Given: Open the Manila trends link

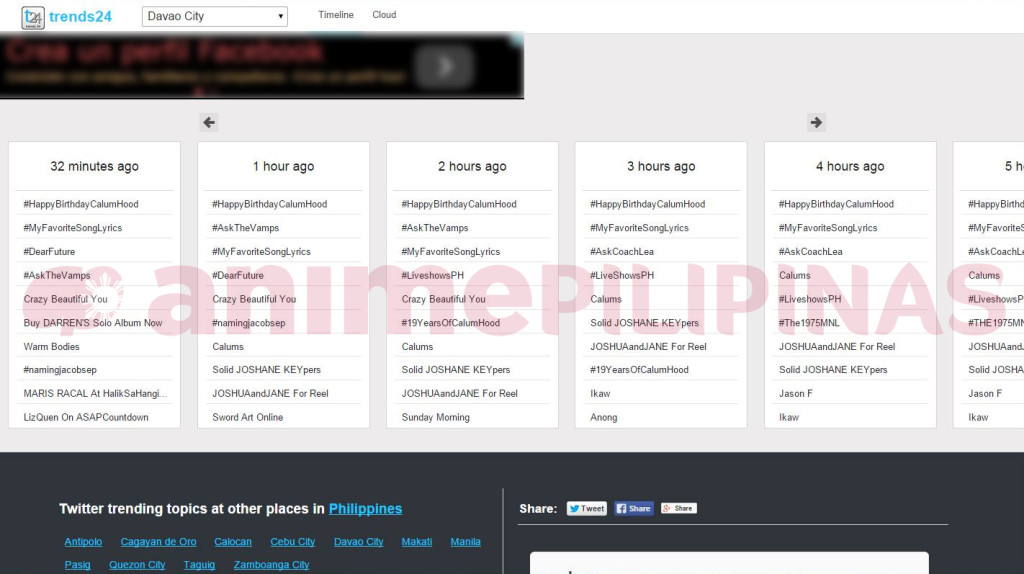Looking at the screenshot, I should 466,542.
